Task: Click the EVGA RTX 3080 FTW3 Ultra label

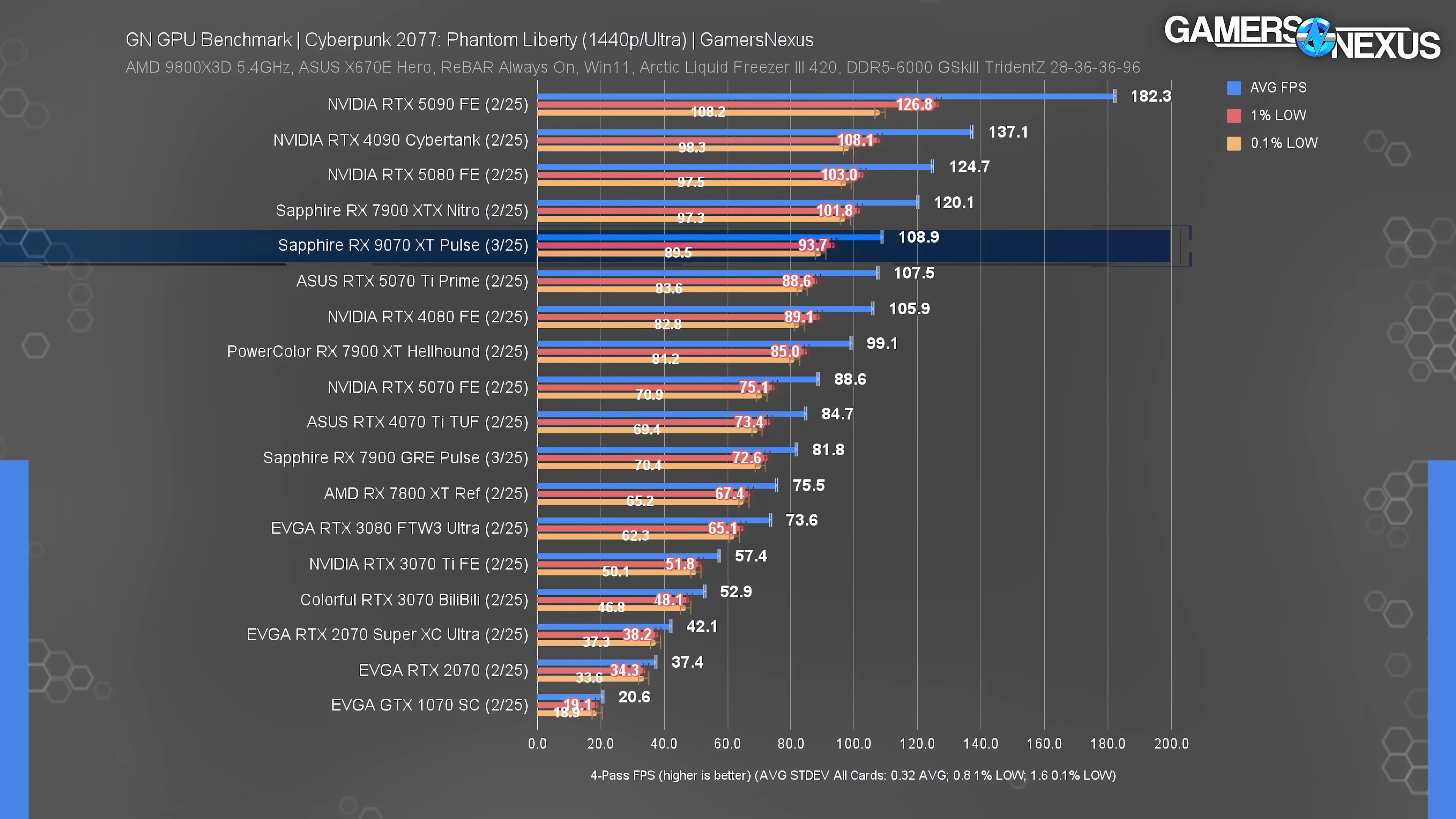Action: [x=400, y=529]
